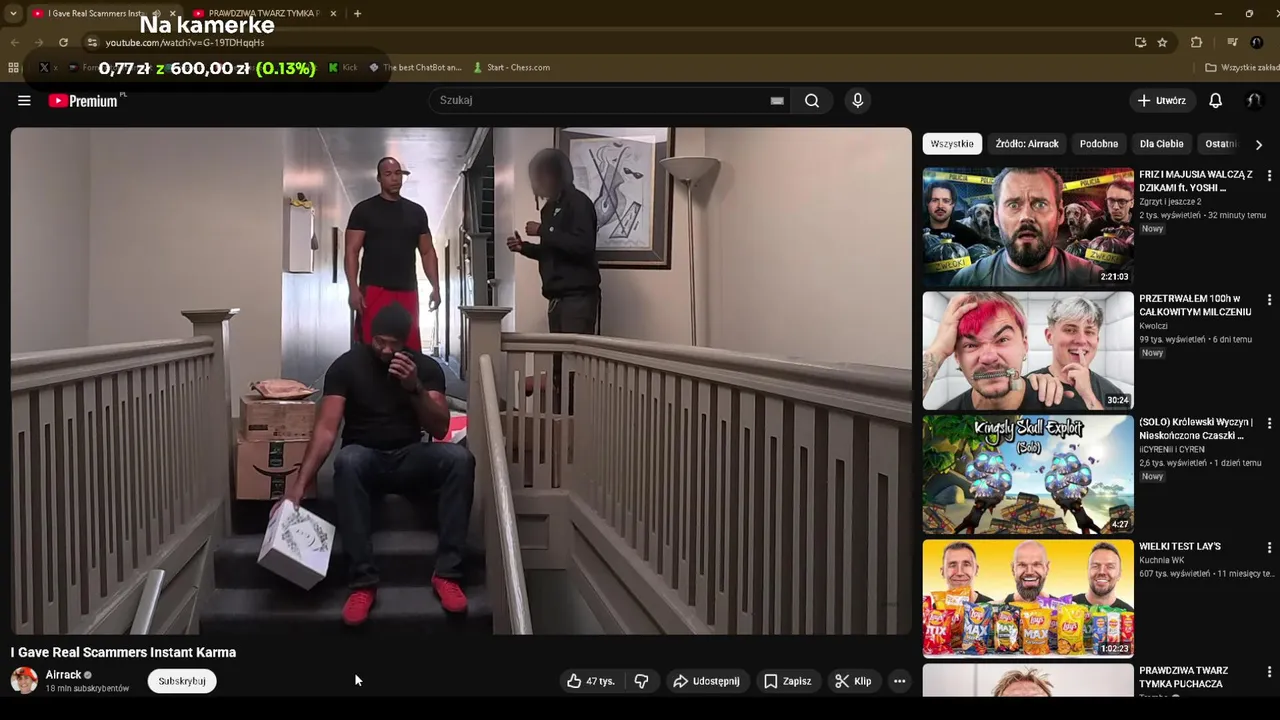Open browser profile avatar

click(1257, 42)
